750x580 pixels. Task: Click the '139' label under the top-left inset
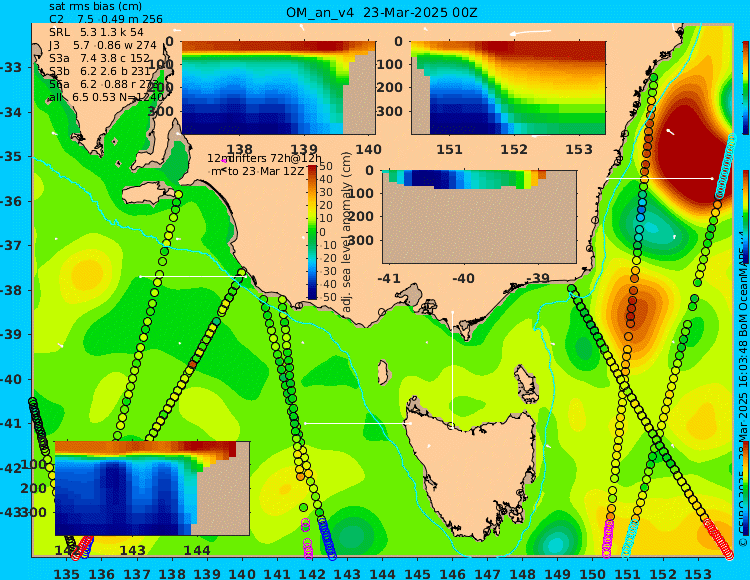click(305, 149)
